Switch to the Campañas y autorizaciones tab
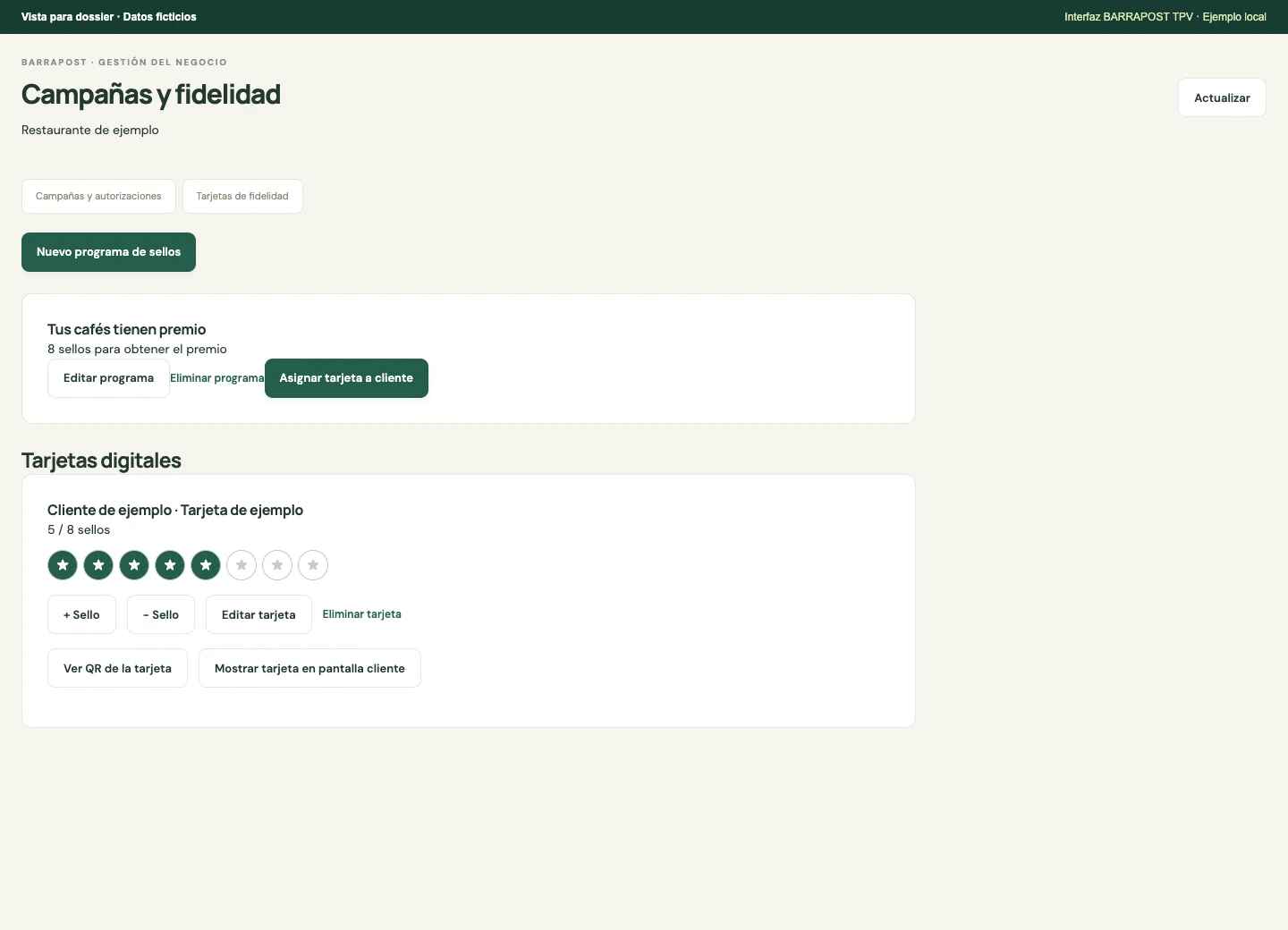The width and height of the screenshot is (1288, 930). tap(98, 197)
